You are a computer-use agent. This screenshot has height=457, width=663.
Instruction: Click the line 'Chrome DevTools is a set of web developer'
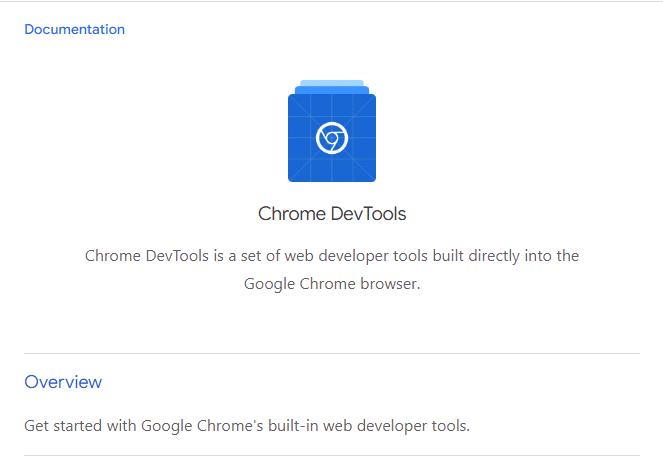pyautogui.click(x=332, y=256)
